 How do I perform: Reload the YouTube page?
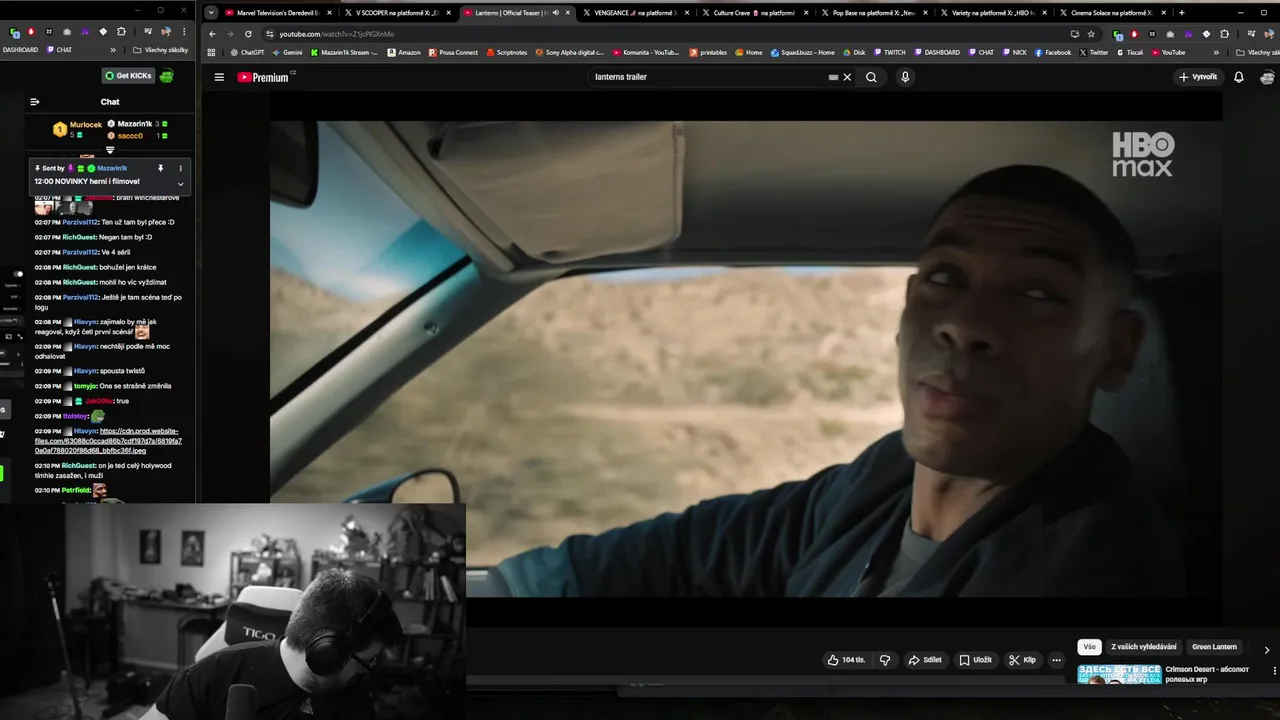[x=248, y=34]
